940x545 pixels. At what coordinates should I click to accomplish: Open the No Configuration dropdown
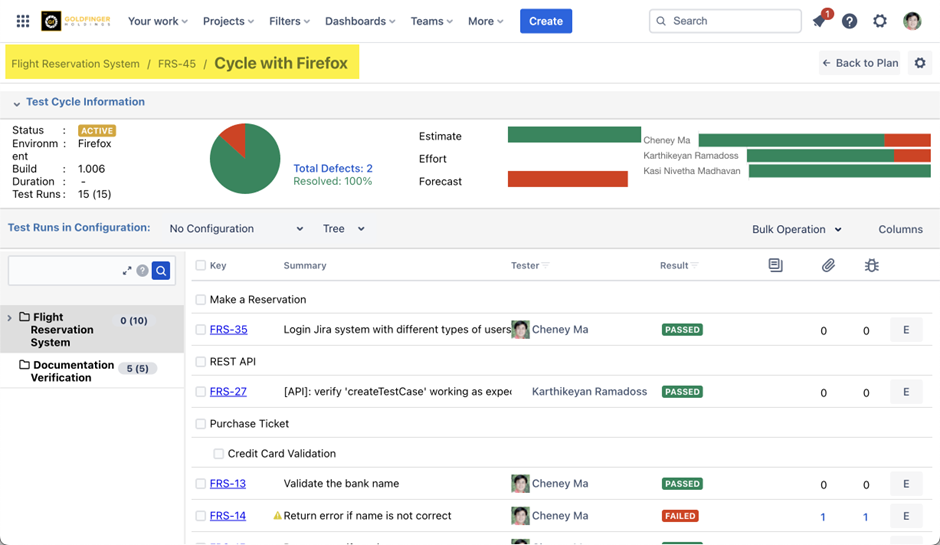pyautogui.click(x=236, y=229)
